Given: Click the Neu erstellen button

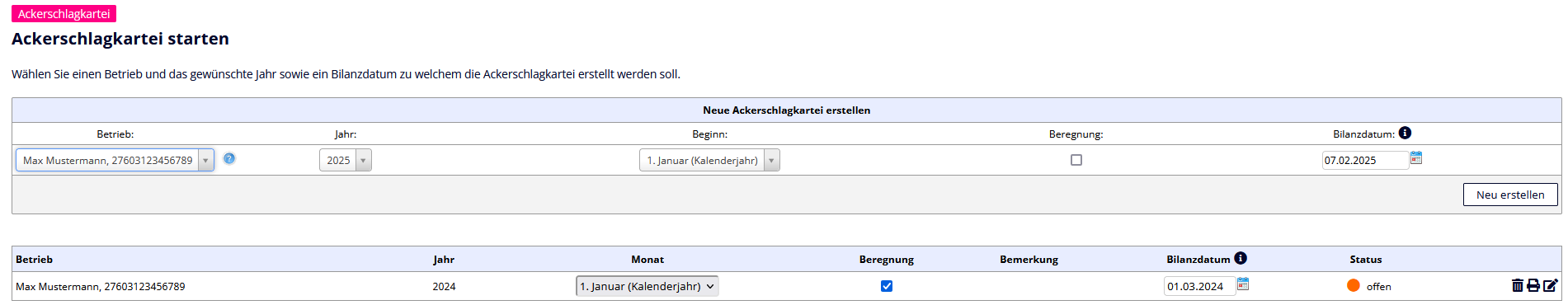Looking at the screenshot, I should (x=1510, y=195).
